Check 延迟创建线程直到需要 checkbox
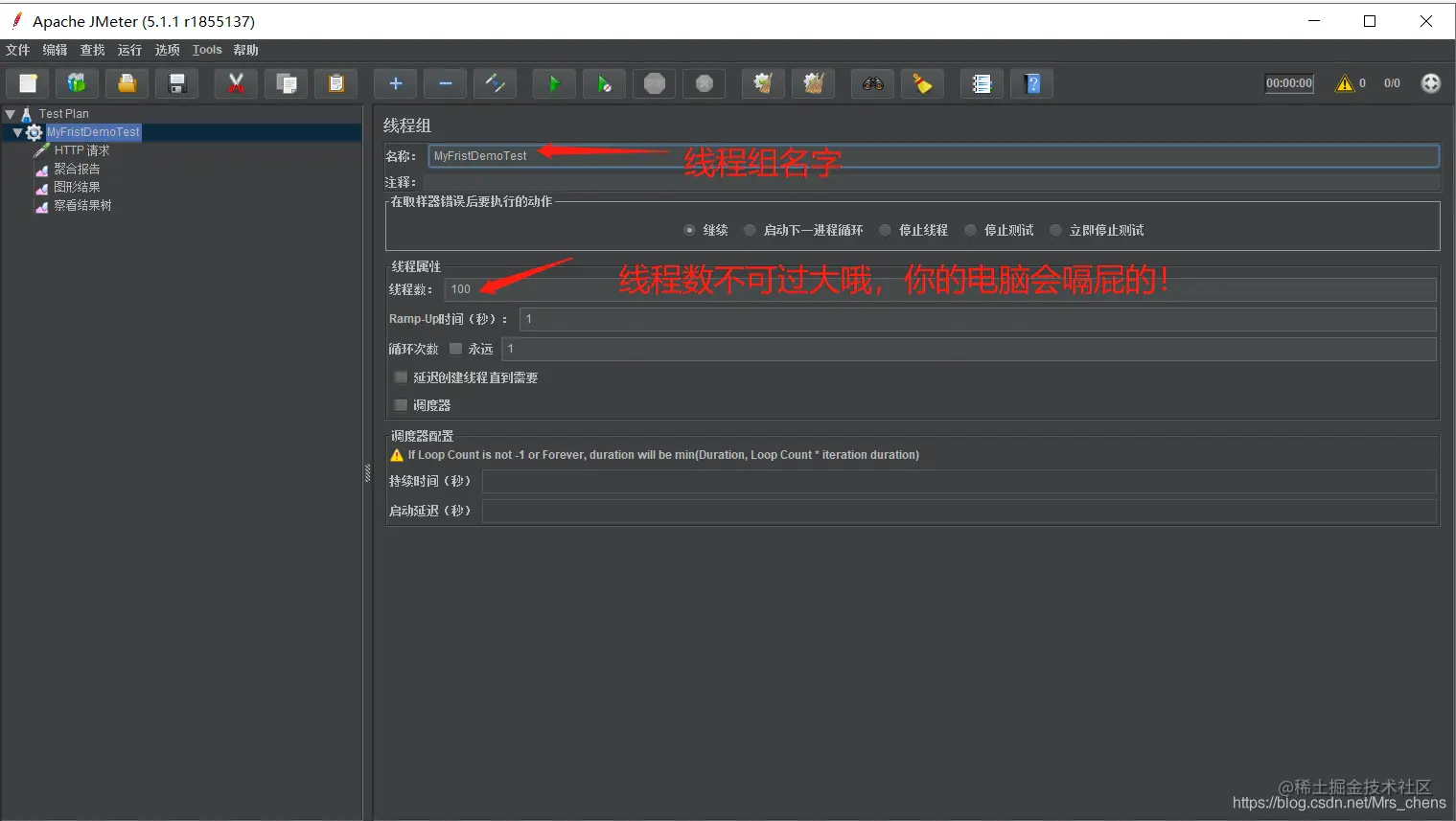The height and width of the screenshot is (821, 1456). click(401, 377)
